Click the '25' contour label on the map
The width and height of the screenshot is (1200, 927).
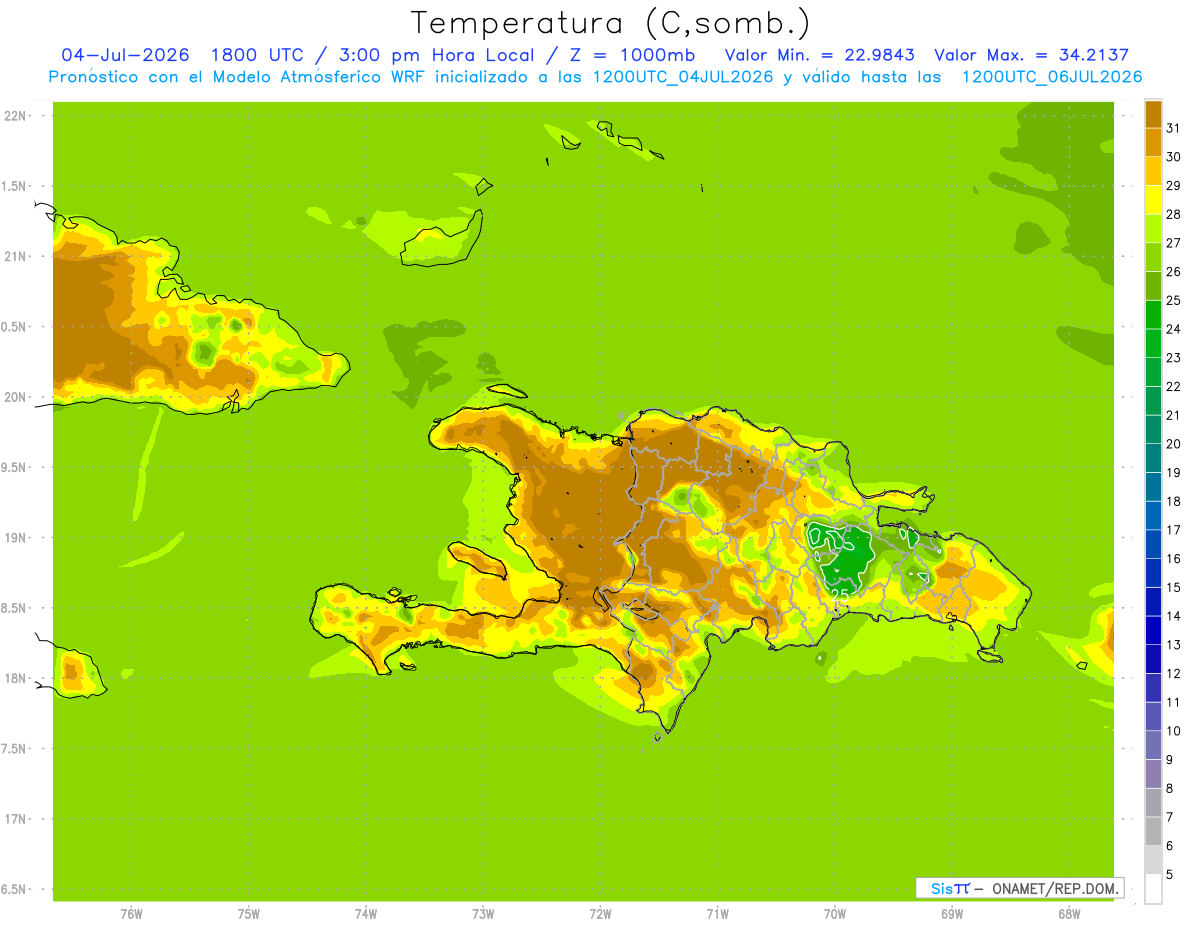click(841, 594)
